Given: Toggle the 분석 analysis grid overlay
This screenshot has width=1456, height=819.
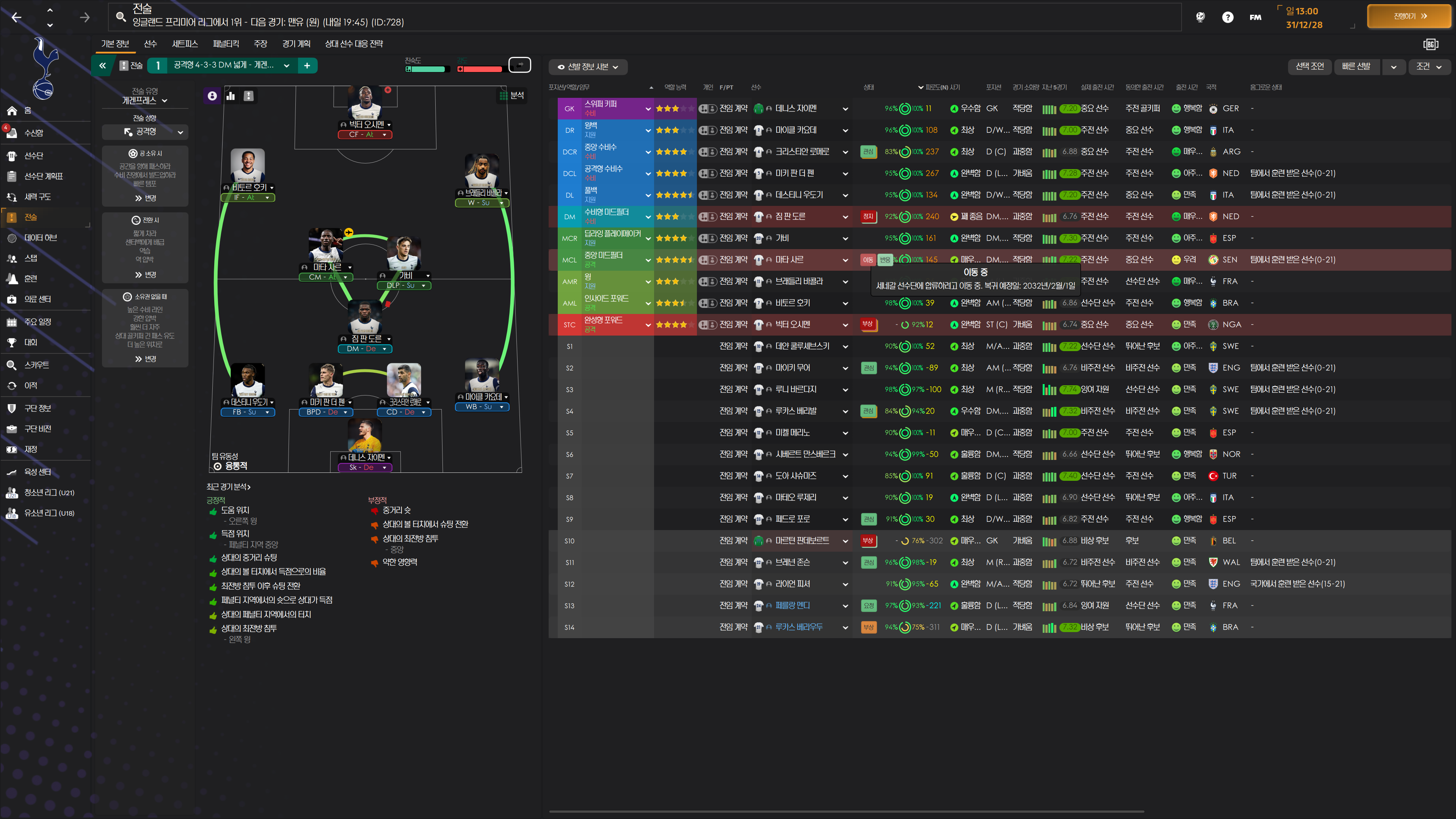Looking at the screenshot, I should (511, 96).
